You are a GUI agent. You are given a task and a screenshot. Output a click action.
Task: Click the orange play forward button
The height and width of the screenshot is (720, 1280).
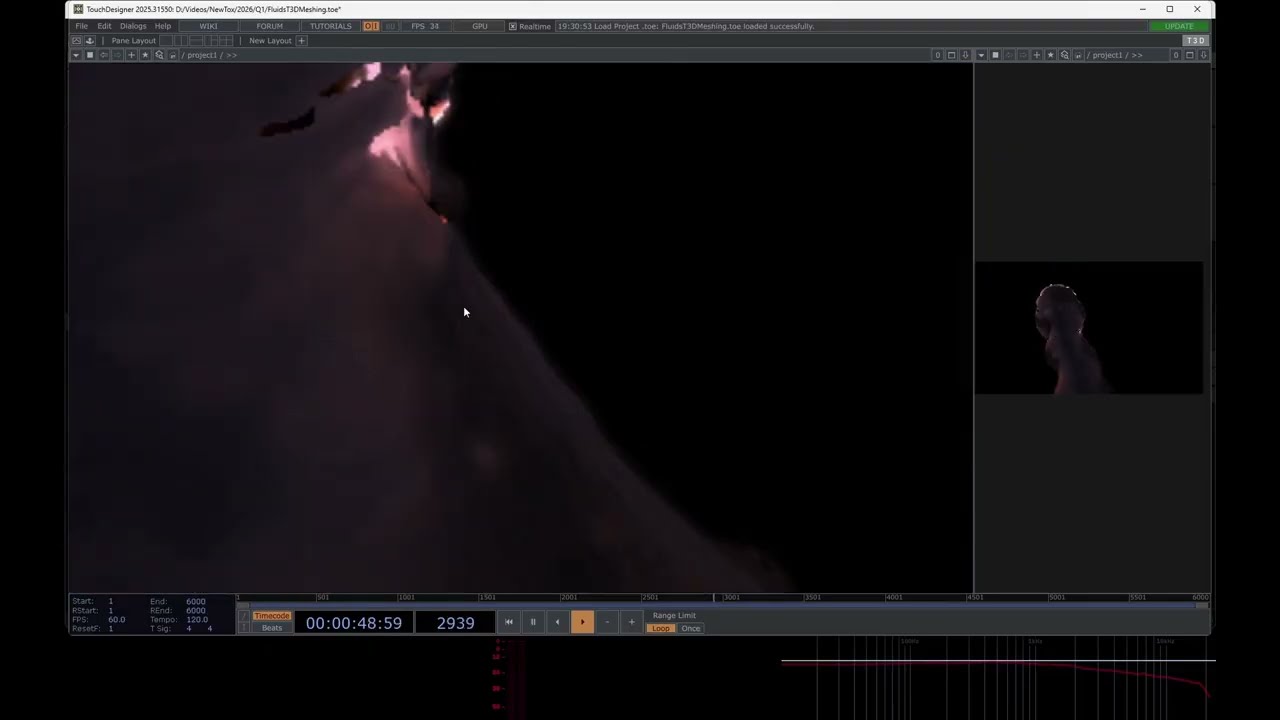(582, 622)
